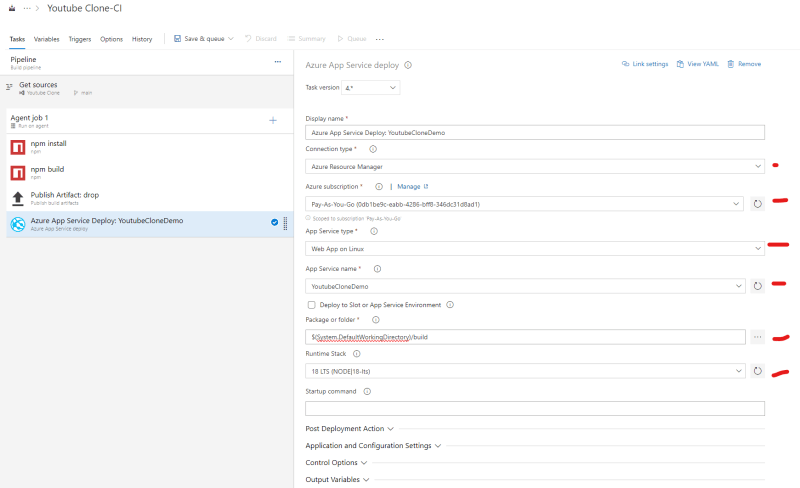The width and height of the screenshot is (800, 488).
Task: Click the Manage subscription link
Action: [x=413, y=186]
